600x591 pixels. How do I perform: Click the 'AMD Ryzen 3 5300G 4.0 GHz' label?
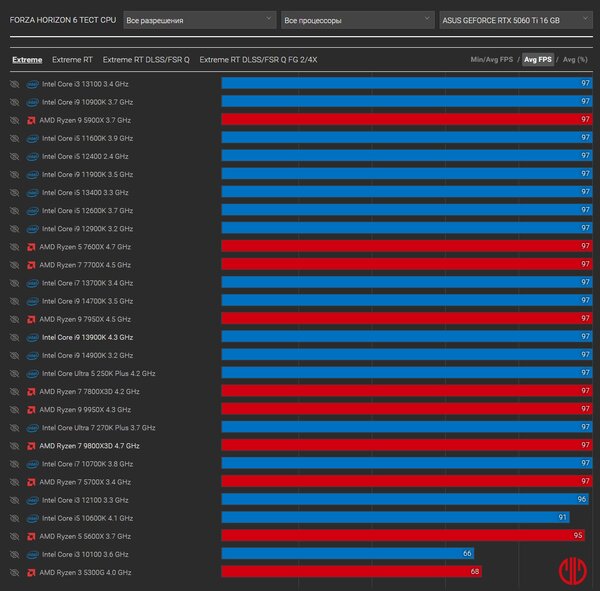click(x=85, y=573)
